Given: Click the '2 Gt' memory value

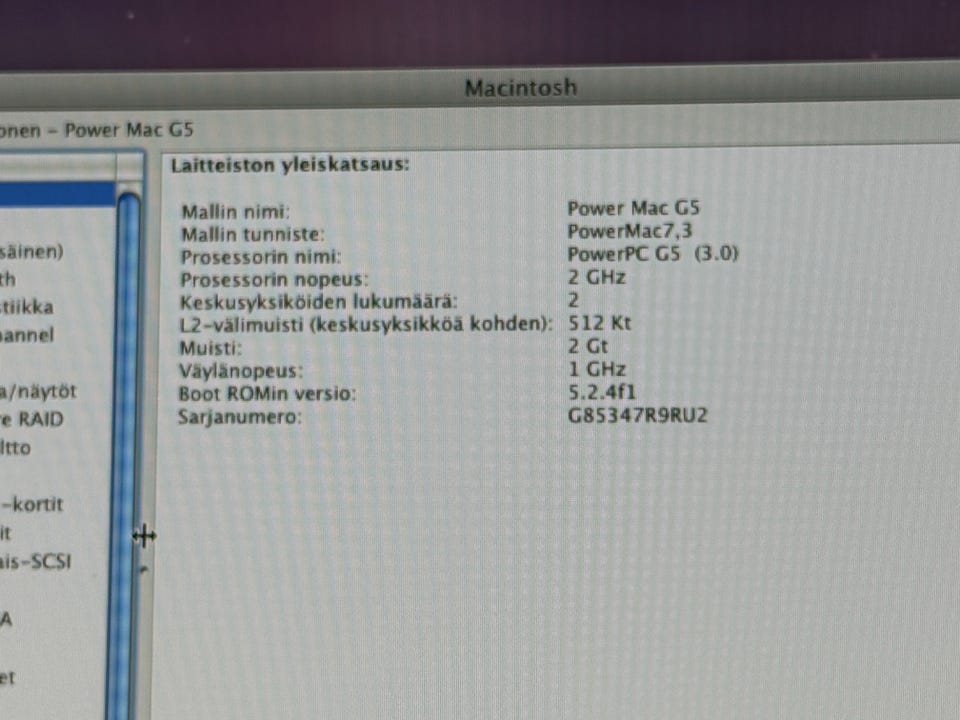Looking at the screenshot, I should [588, 346].
